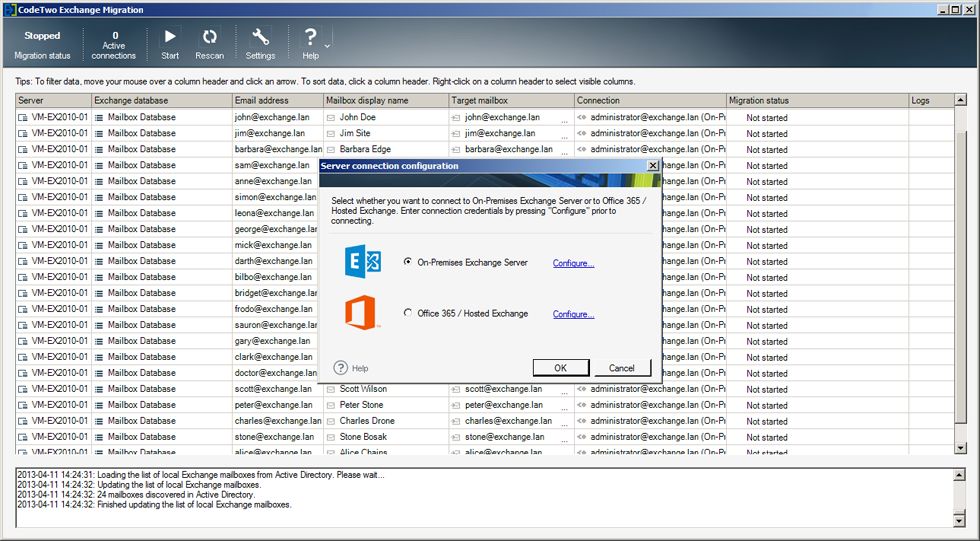Screen dimensions: 980x541
Task: View the Stopped migration status indicator
Action: [x=42, y=36]
